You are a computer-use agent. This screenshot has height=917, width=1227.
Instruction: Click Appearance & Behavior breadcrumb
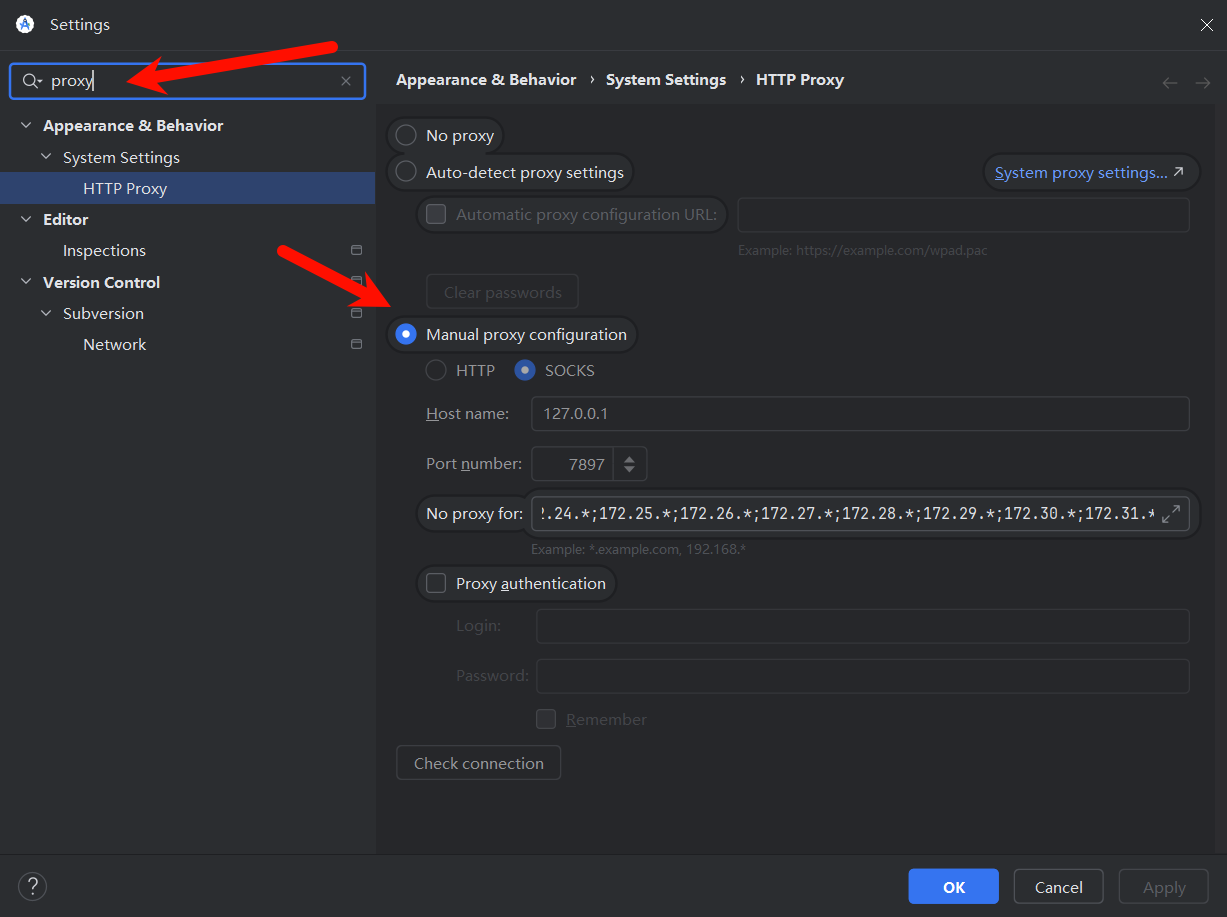coord(486,79)
